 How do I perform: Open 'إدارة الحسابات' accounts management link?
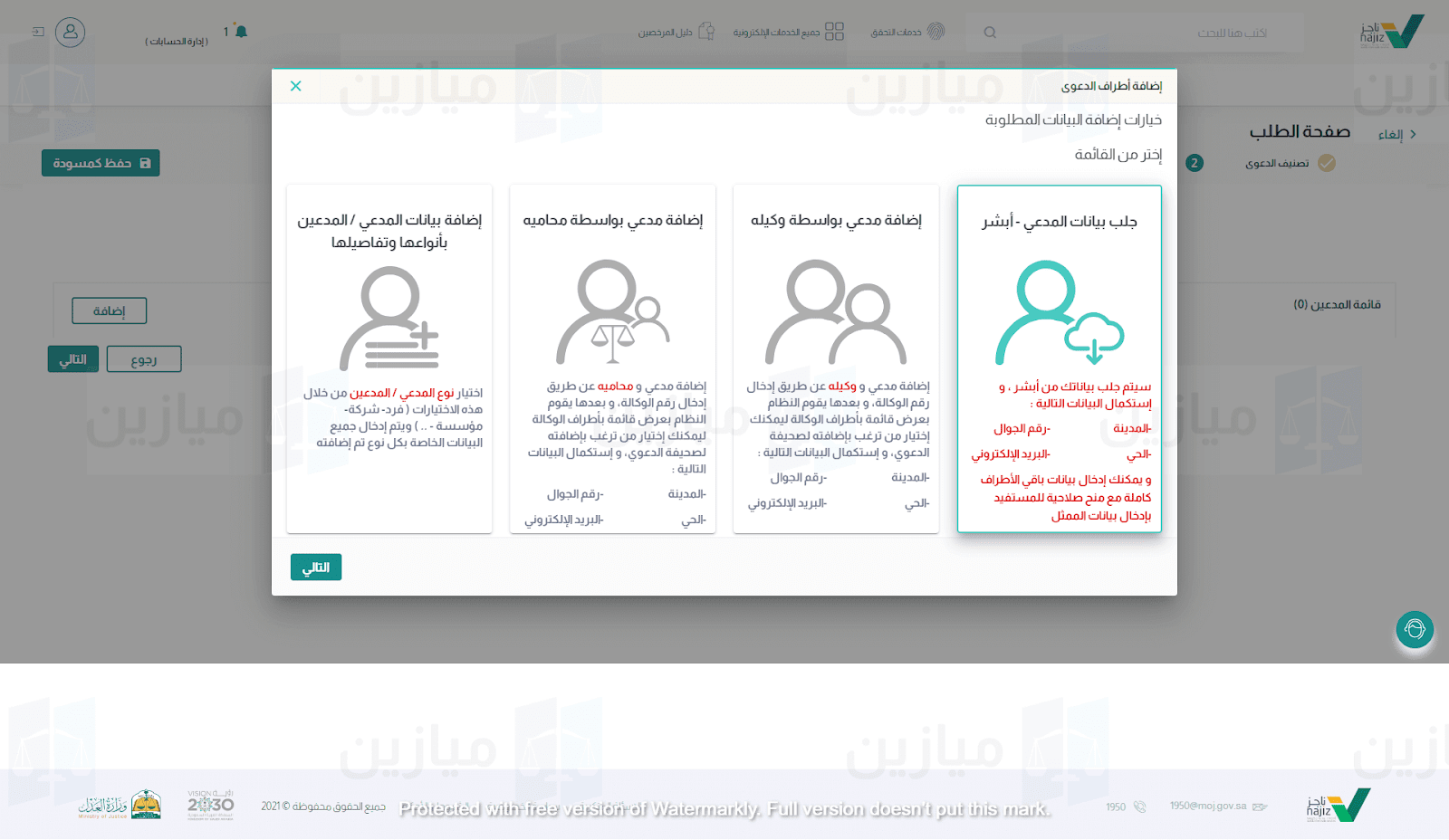click(177, 42)
